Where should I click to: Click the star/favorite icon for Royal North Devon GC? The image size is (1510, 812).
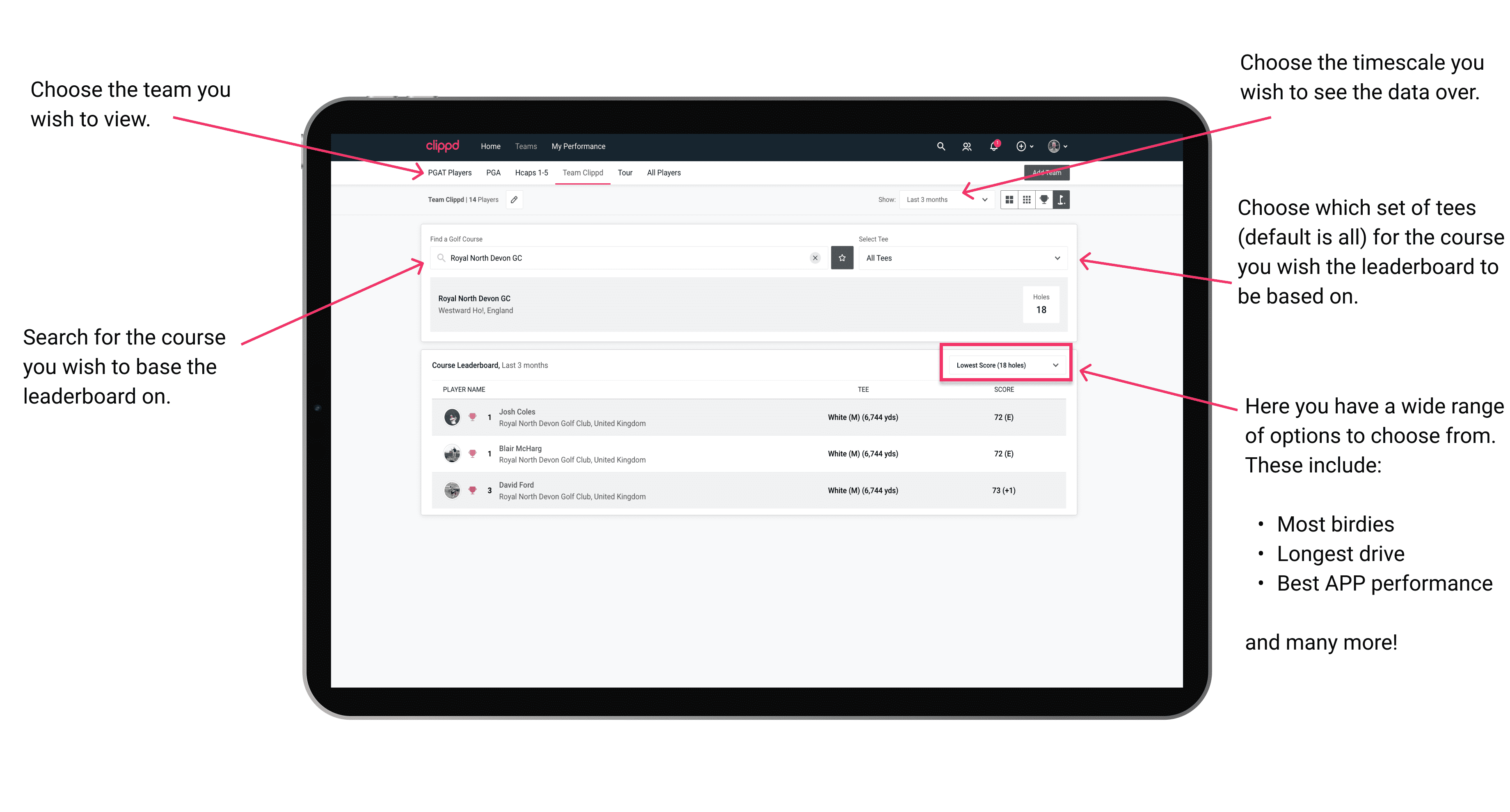point(840,257)
